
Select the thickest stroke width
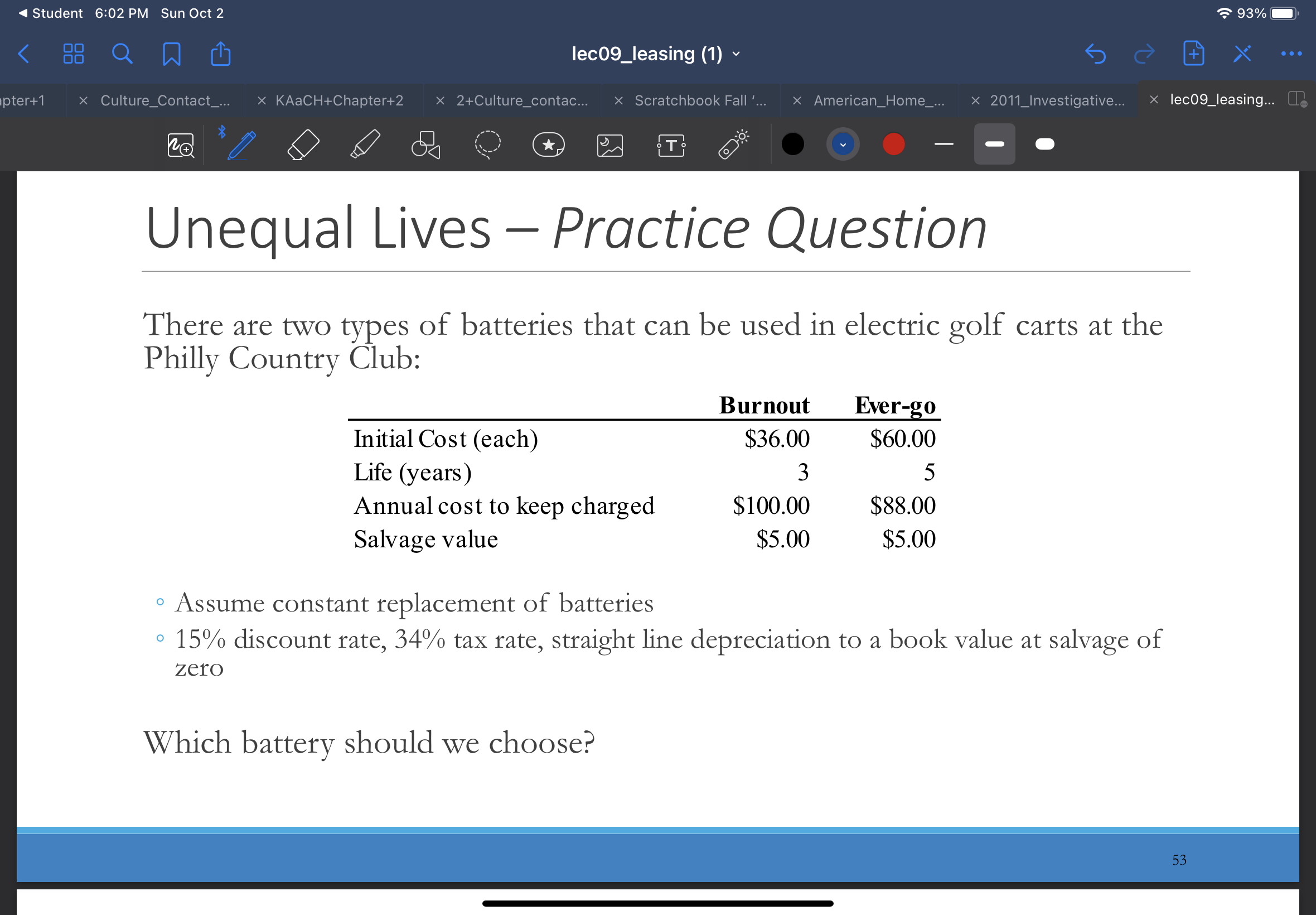point(1044,144)
